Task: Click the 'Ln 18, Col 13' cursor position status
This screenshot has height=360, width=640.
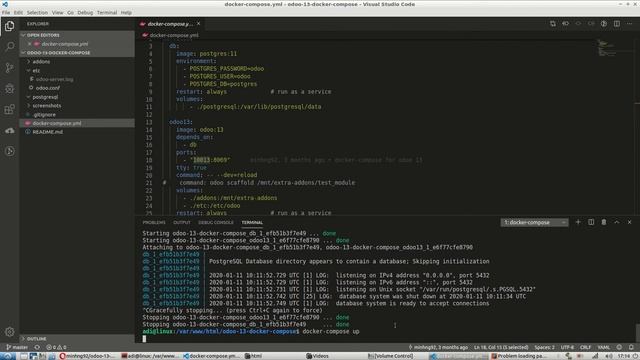Action: pyautogui.click(x=501, y=347)
